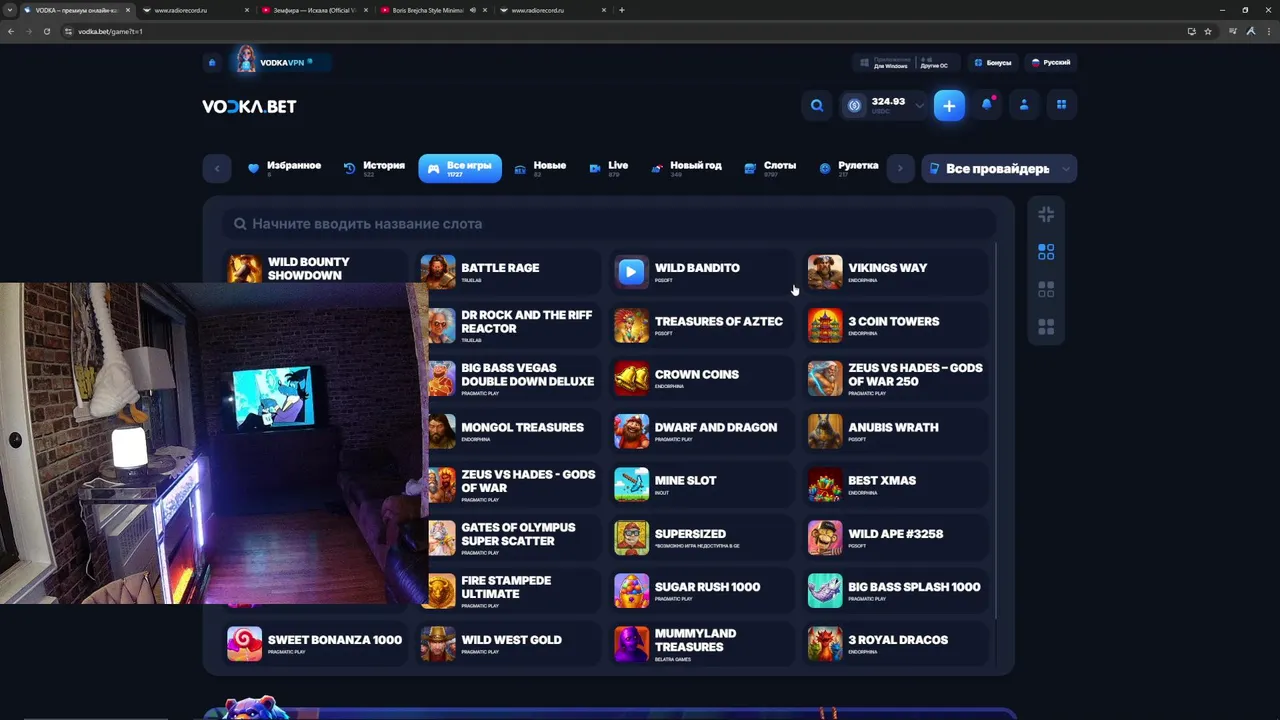
Task: Click the Vikings Way game icon
Action: point(825,272)
